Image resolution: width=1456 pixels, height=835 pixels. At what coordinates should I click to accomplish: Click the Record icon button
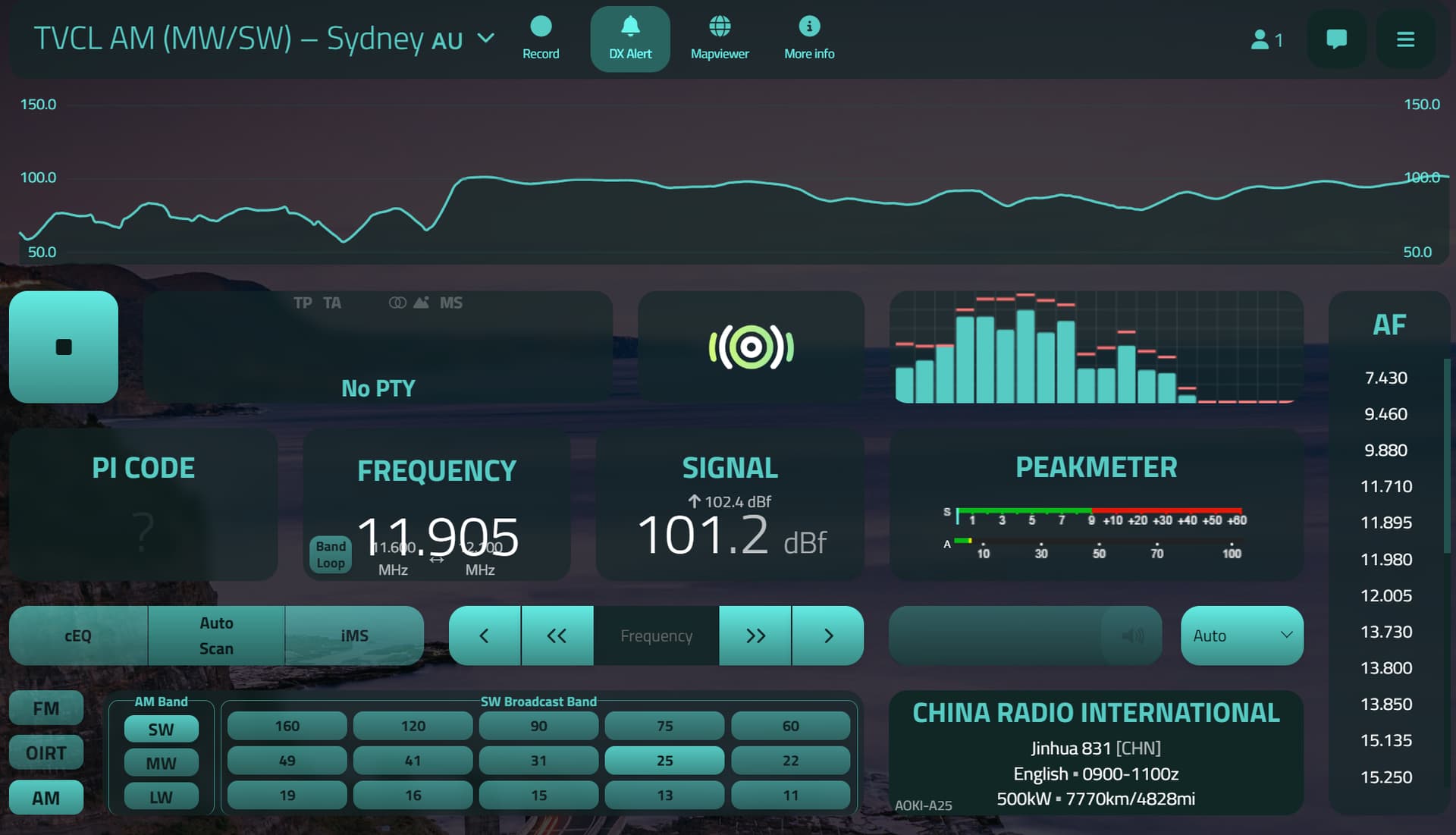pyautogui.click(x=540, y=38)
